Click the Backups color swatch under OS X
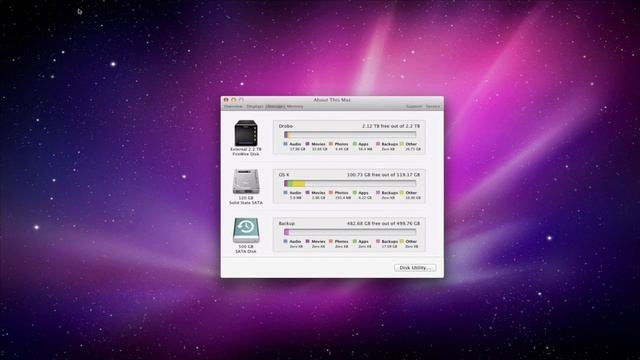The width and height of the screenshot is (640, 360). (x=378, y=193)
